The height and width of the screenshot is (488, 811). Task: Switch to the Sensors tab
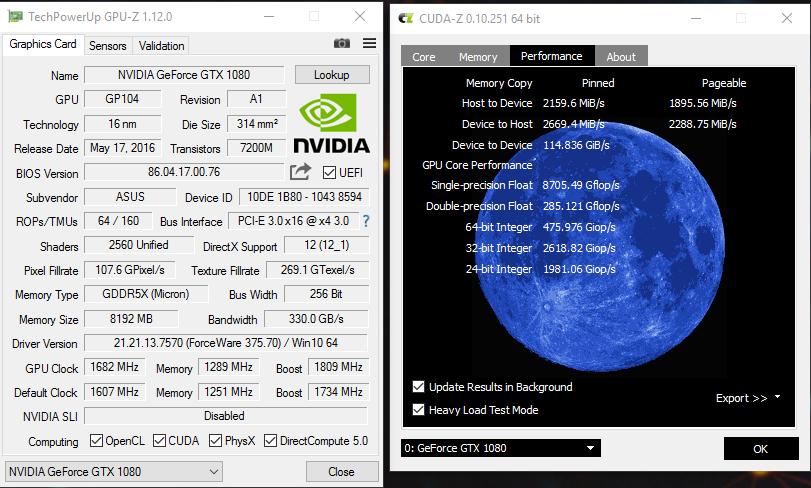[x=108, y=46]
